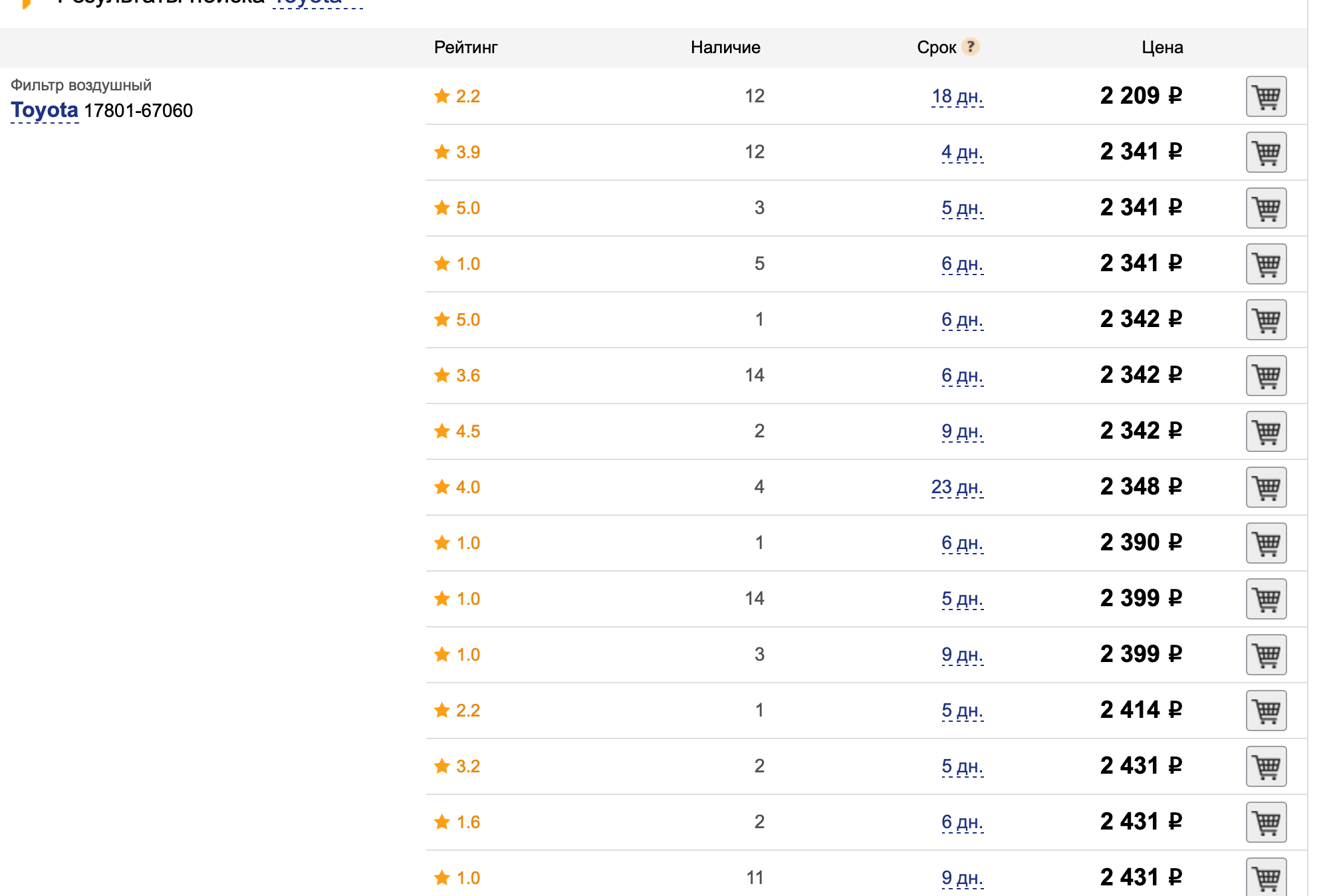This screenshot has height=896, width=1339.
Task: Add the 2 348 ₽ offer to cart
Action: point(1266,487)
